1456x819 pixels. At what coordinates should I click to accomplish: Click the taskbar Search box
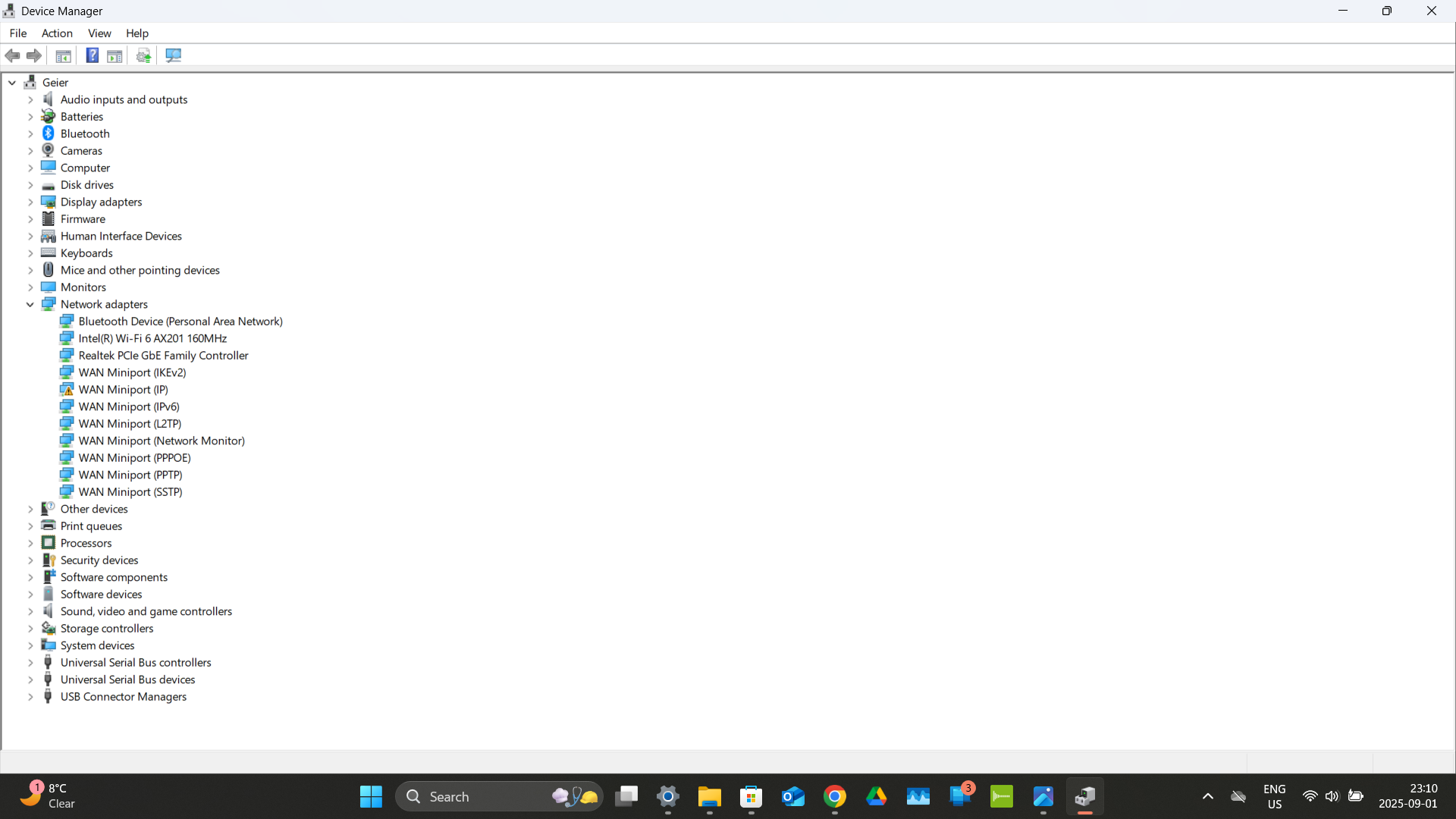499,797
